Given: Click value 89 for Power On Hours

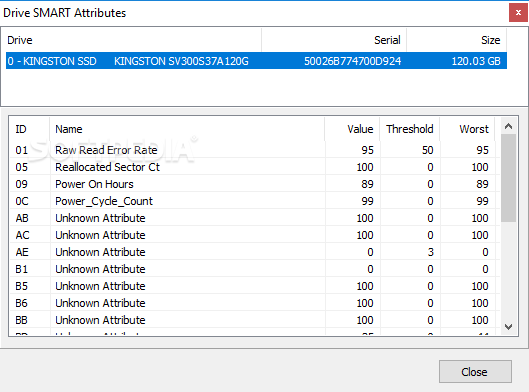Looking at the screenshot, I should [367, 184].
